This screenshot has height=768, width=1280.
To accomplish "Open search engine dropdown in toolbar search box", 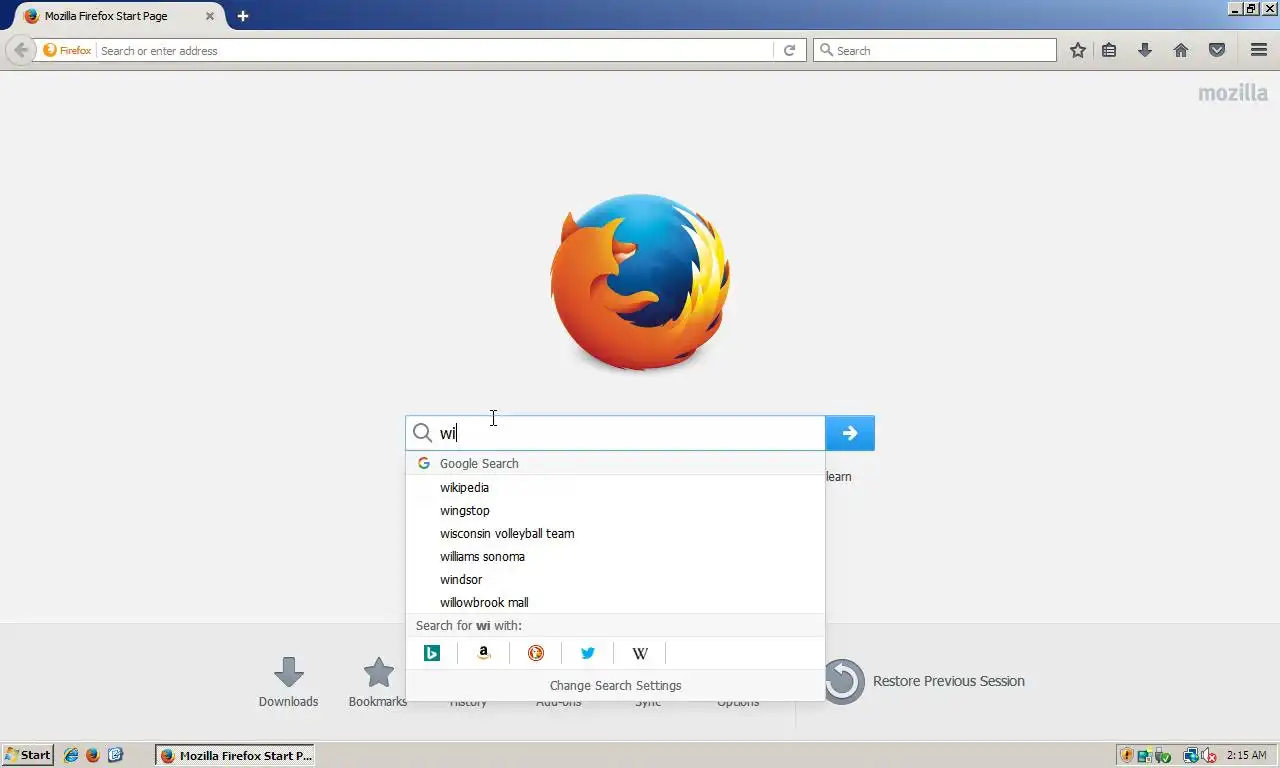I will click(x=827, y=50).
